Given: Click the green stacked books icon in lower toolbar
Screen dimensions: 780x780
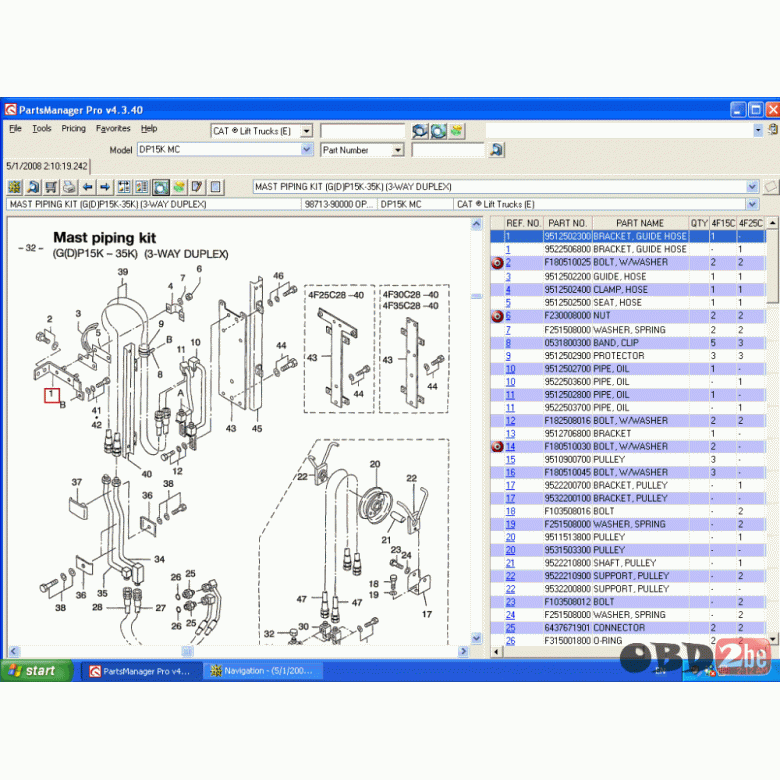Looking at the screenshot, I should click(x=179, y=187).
